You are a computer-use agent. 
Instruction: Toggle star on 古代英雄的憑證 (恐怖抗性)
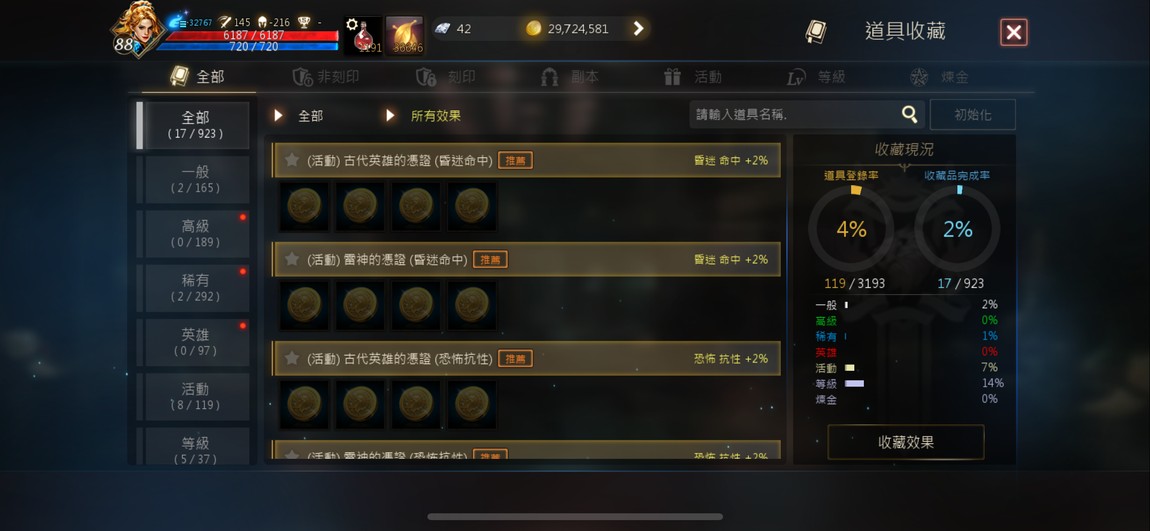291,358
